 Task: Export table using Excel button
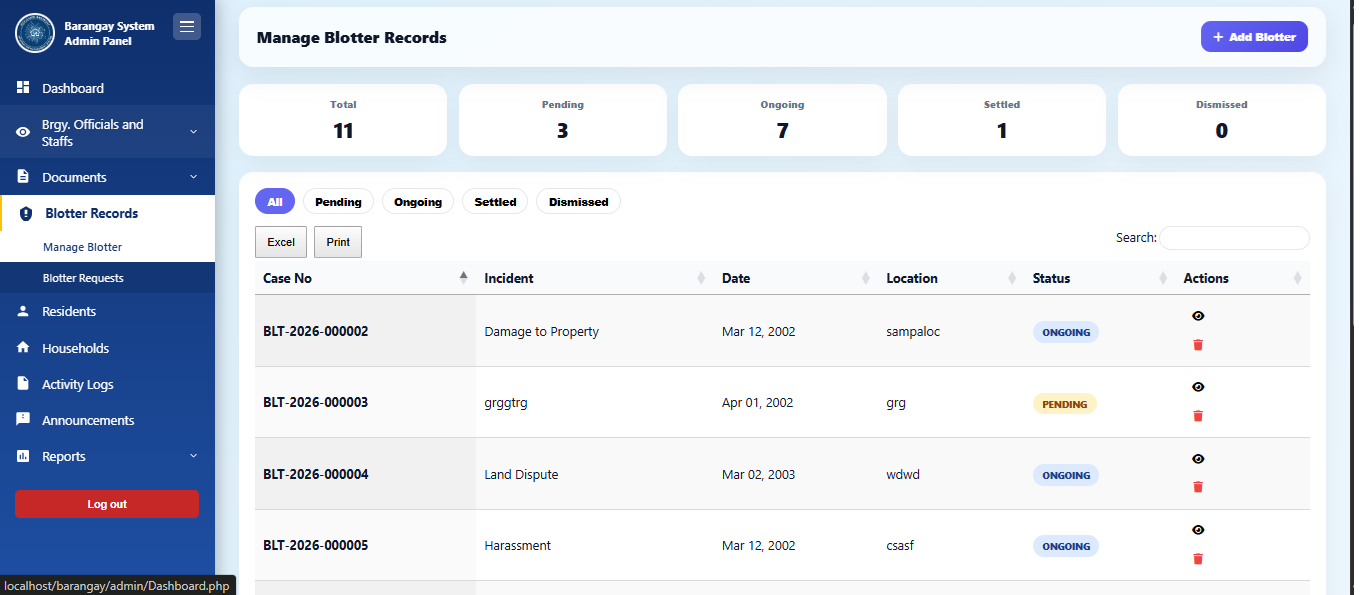click(x=281, y=242)
